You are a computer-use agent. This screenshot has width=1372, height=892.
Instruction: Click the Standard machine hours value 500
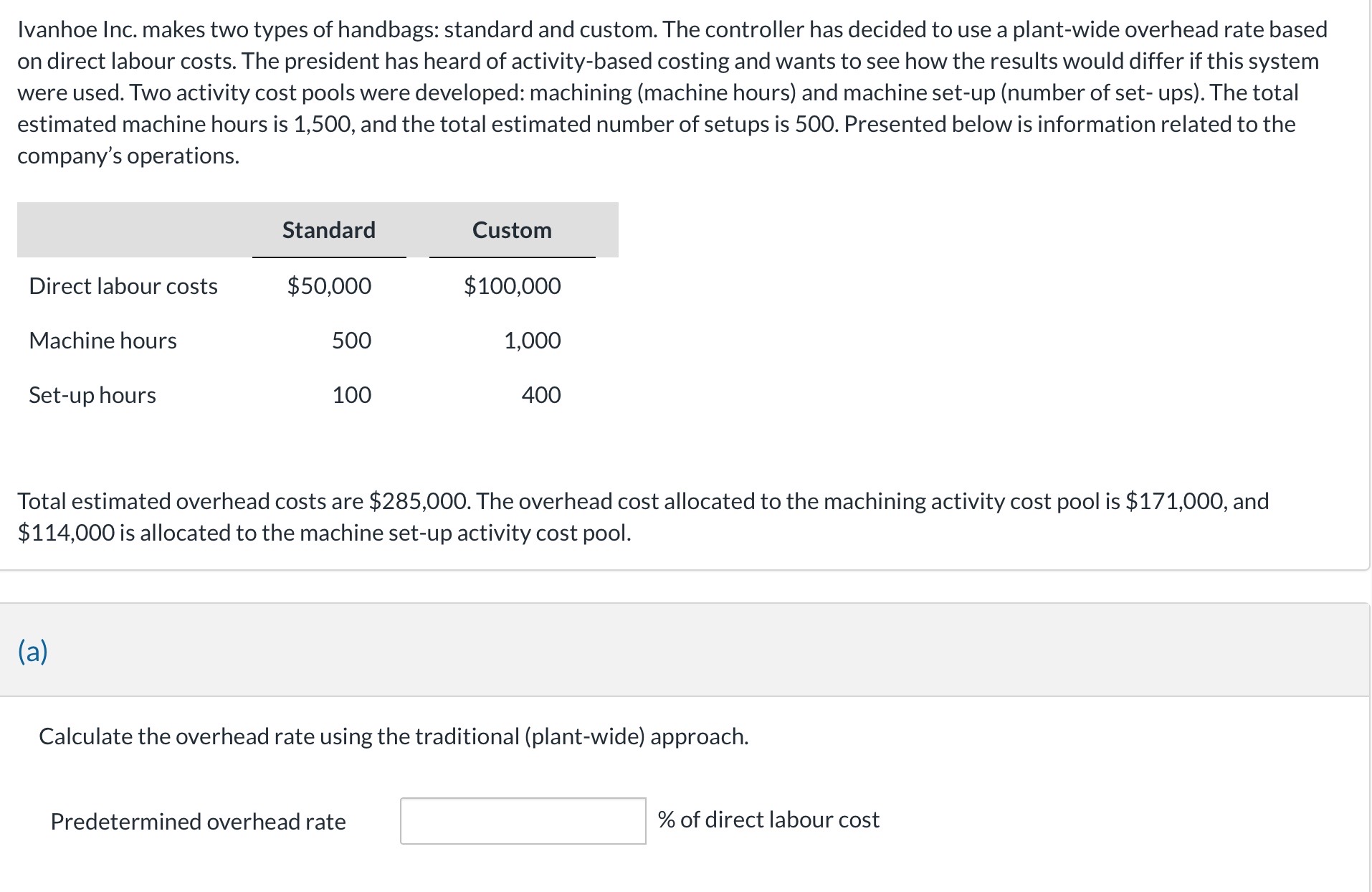tap(351, 341)
